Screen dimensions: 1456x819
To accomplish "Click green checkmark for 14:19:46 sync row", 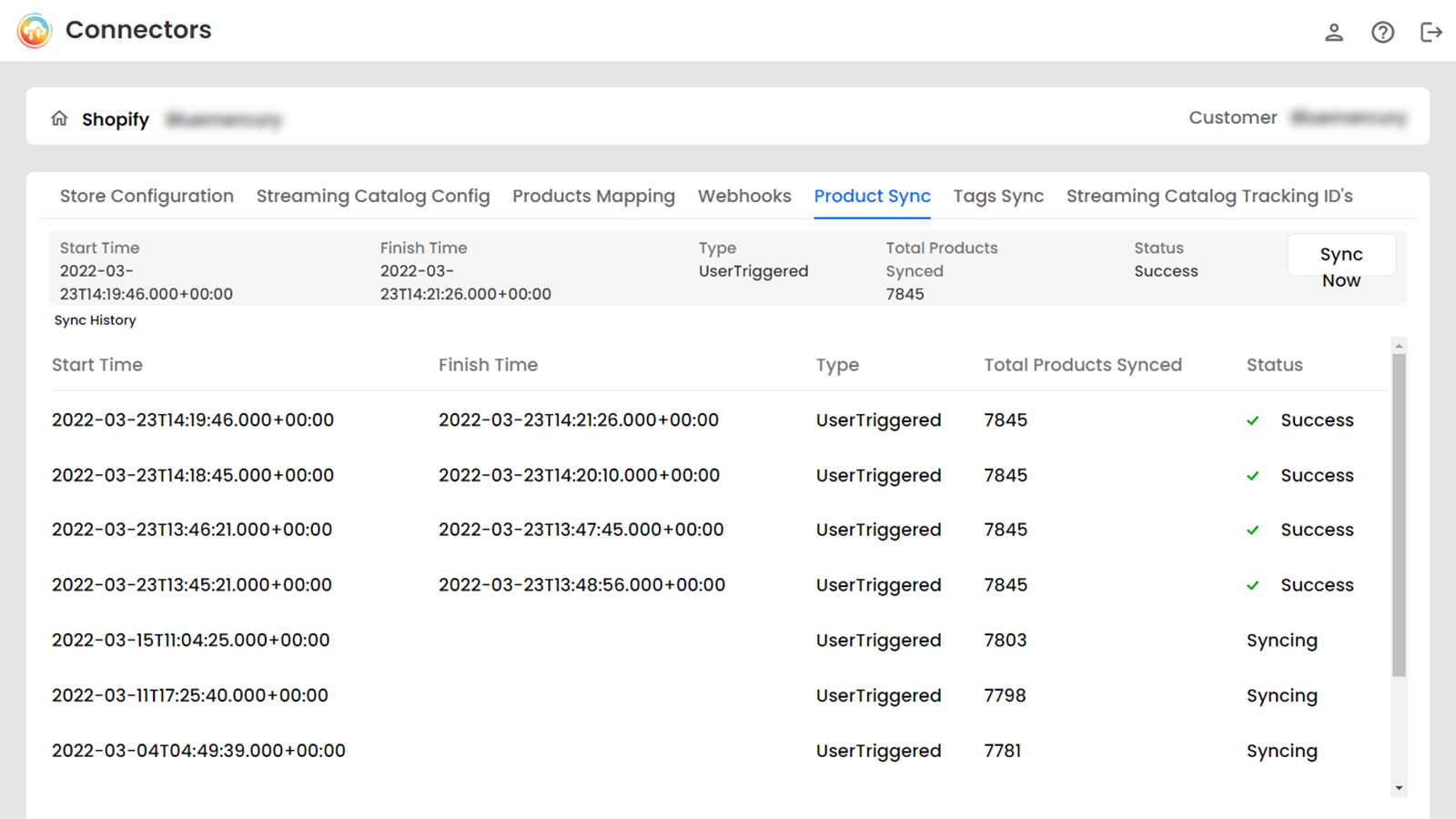I will point(1253,420).
